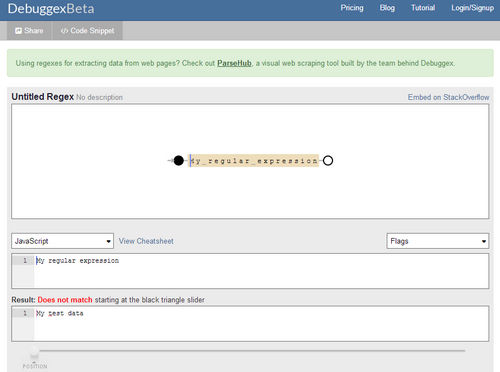Click Embed on StackOverflow link
The height and width of the screenshot is (372, 500).
[448, 97]
